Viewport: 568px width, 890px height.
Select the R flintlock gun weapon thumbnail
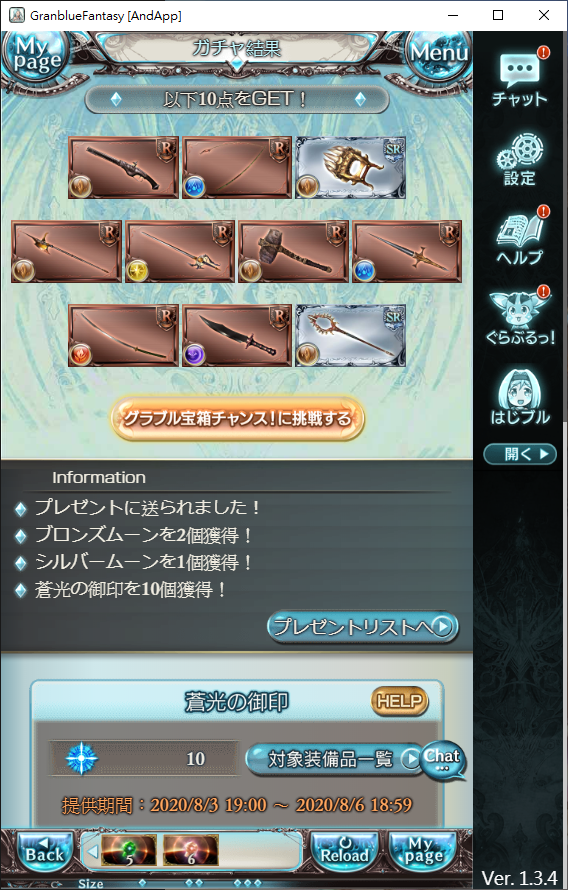(x=123, y=167)
